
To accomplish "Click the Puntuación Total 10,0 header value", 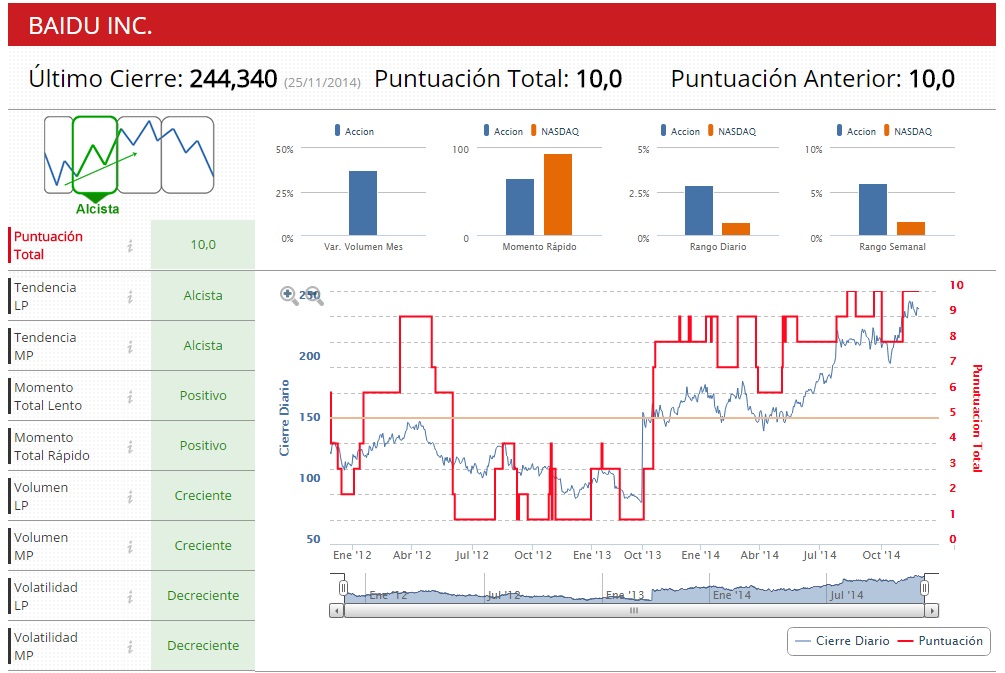I will tap(599, 79).
